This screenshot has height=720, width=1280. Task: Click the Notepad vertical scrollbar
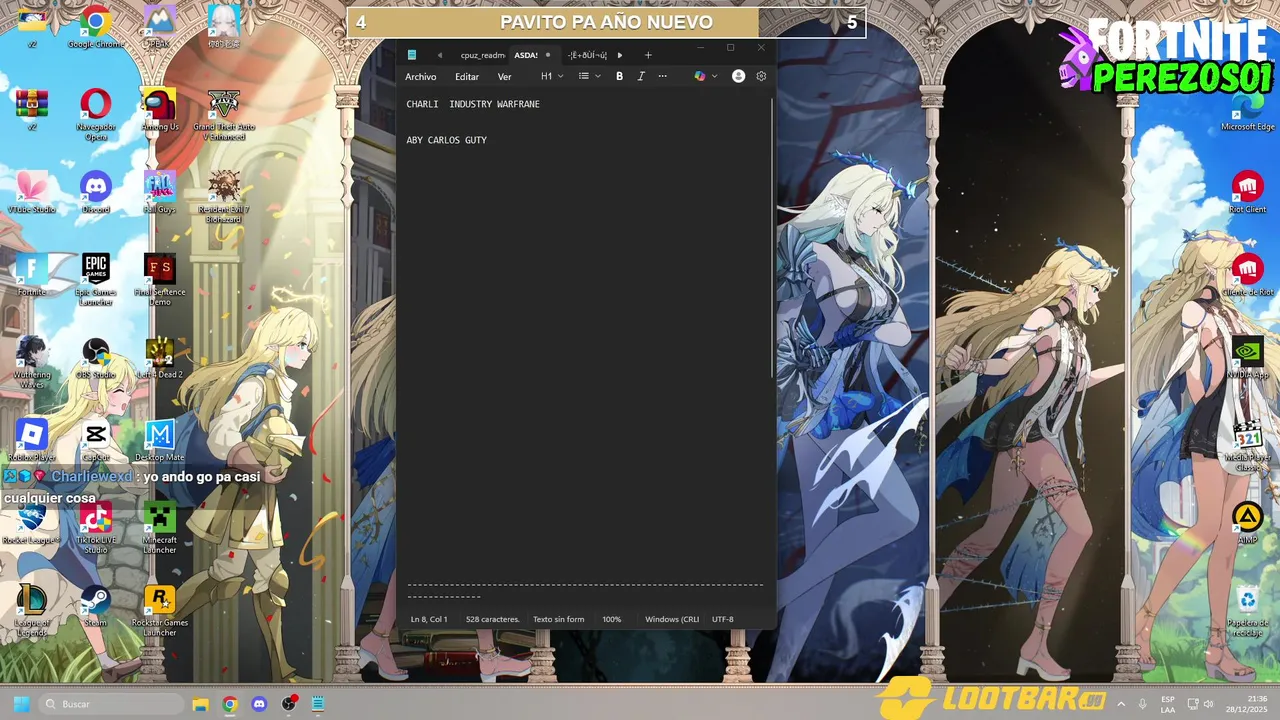pos(772,240)
